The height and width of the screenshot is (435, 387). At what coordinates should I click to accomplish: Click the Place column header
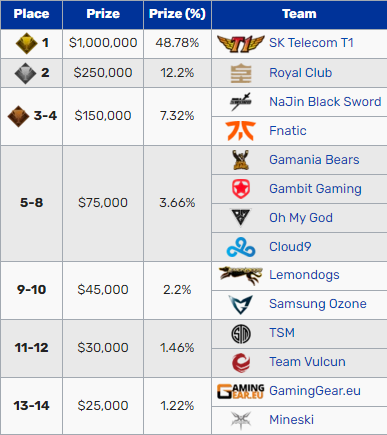coord(31,14)
